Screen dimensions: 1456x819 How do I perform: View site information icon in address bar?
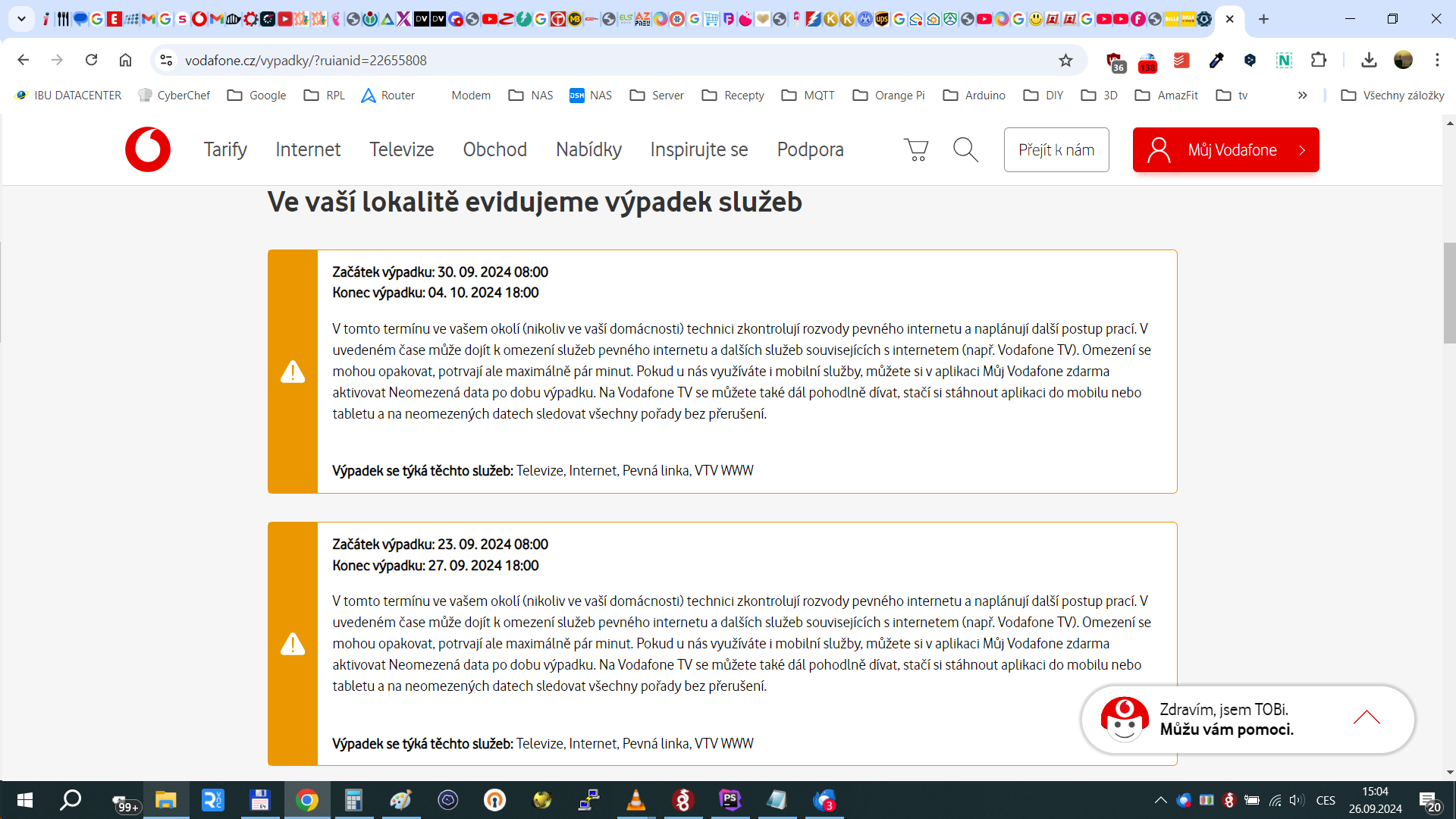pyautogui.click(x=166, y=60)
